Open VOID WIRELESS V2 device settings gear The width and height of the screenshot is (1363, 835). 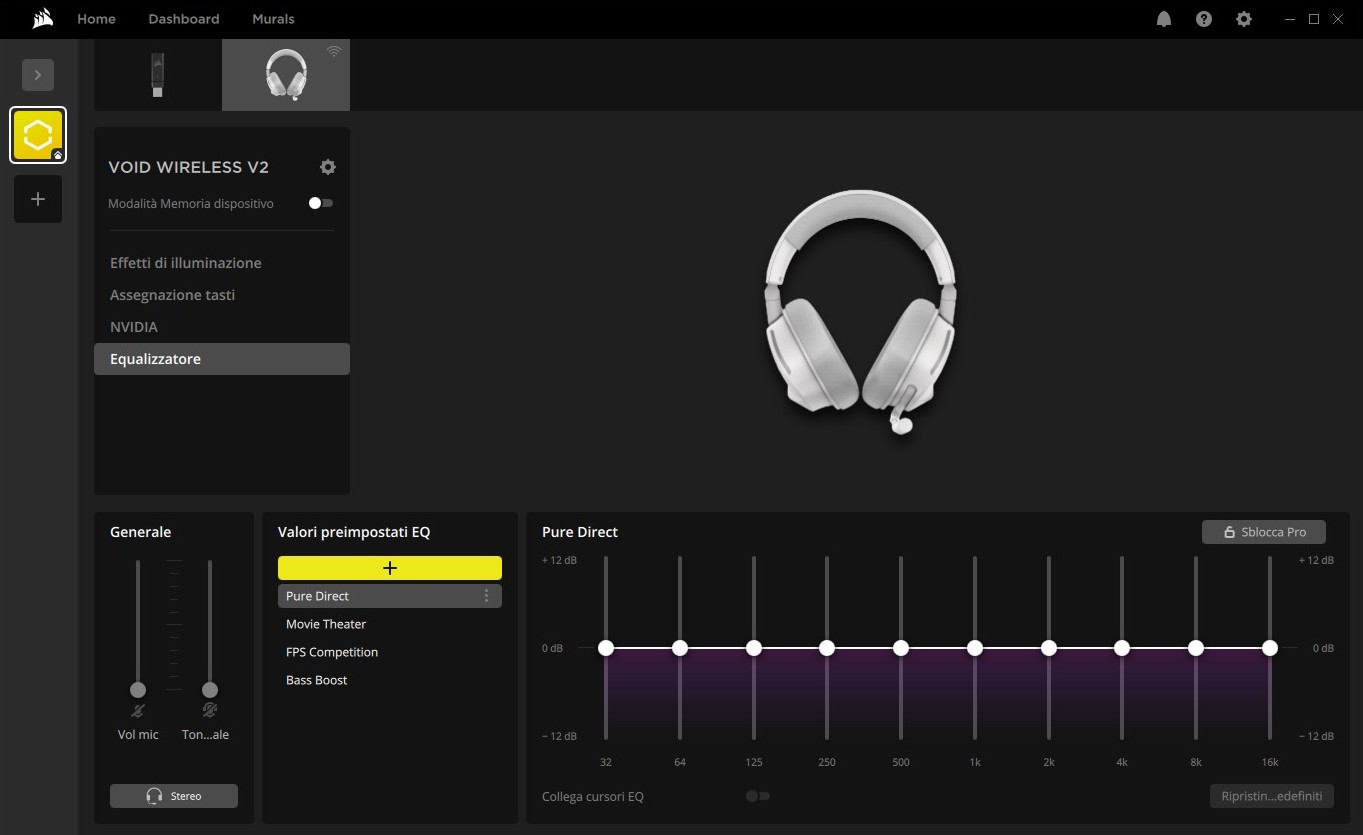pyautogui.click(x=327, y=167)
